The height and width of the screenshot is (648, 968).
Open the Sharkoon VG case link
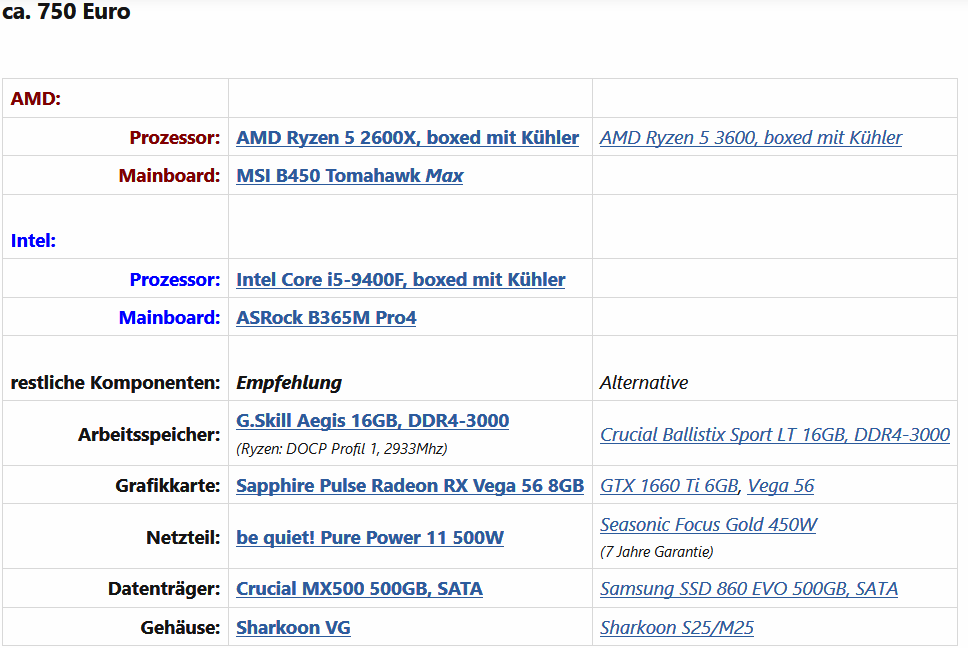coord(293,628)
